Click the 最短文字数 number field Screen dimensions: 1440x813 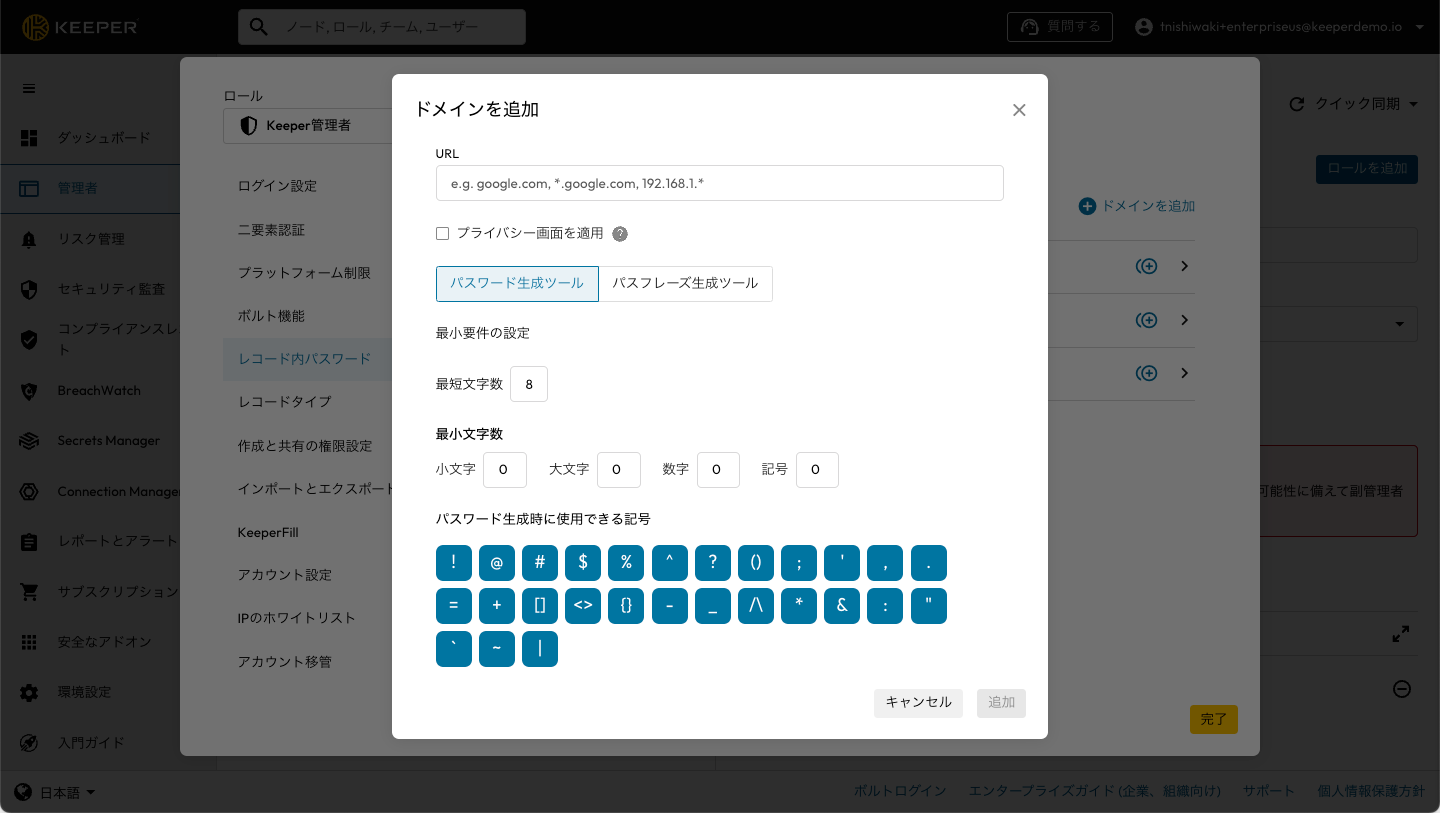[x=529, y=384]
